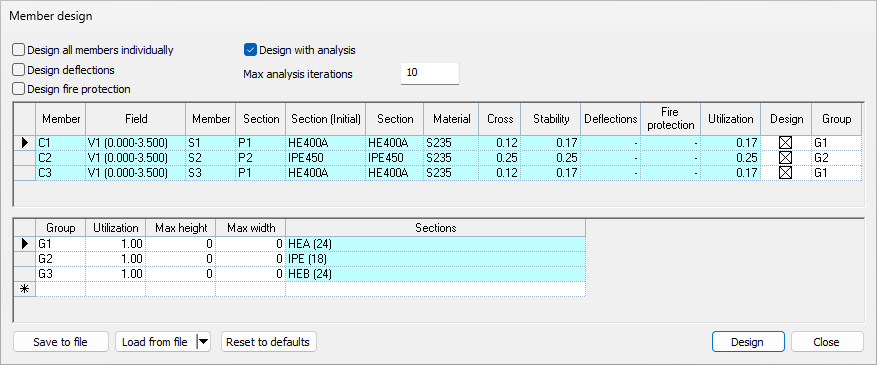Click the Max analysis iterations field
The width and height of the screenshot is (877, 365).
point(430,73)
